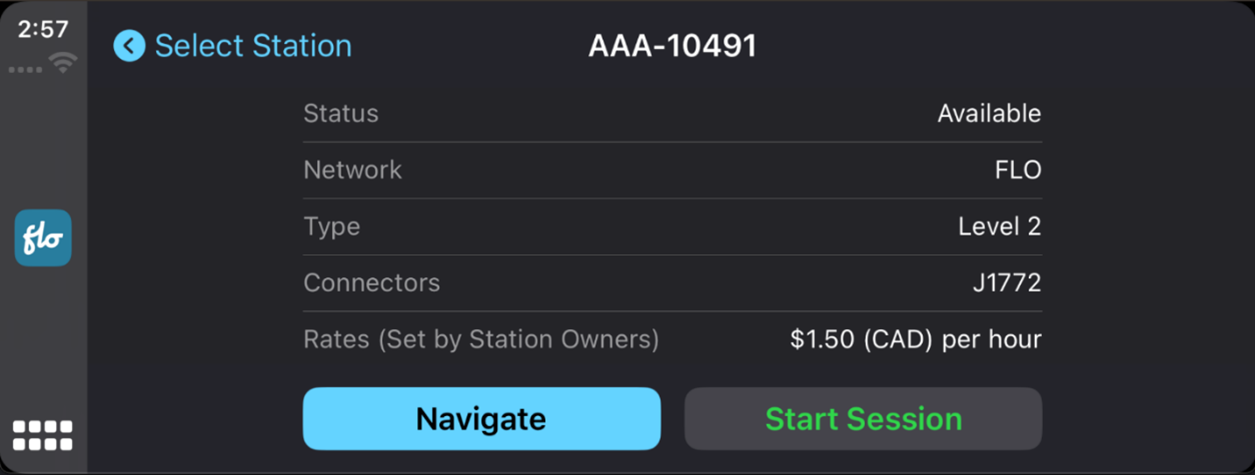Select the Status row label

click(x=341, y=114)
